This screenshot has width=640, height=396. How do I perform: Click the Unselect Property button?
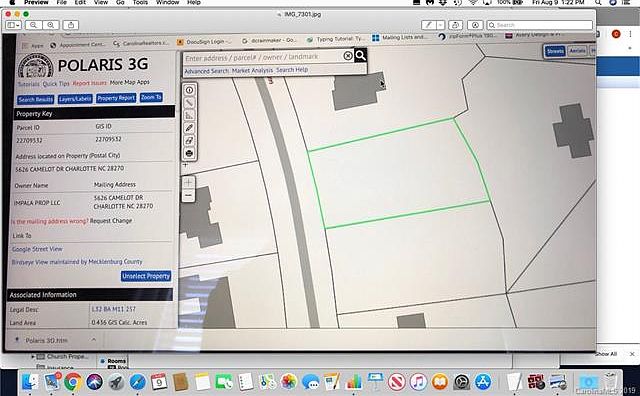point(146,276)
